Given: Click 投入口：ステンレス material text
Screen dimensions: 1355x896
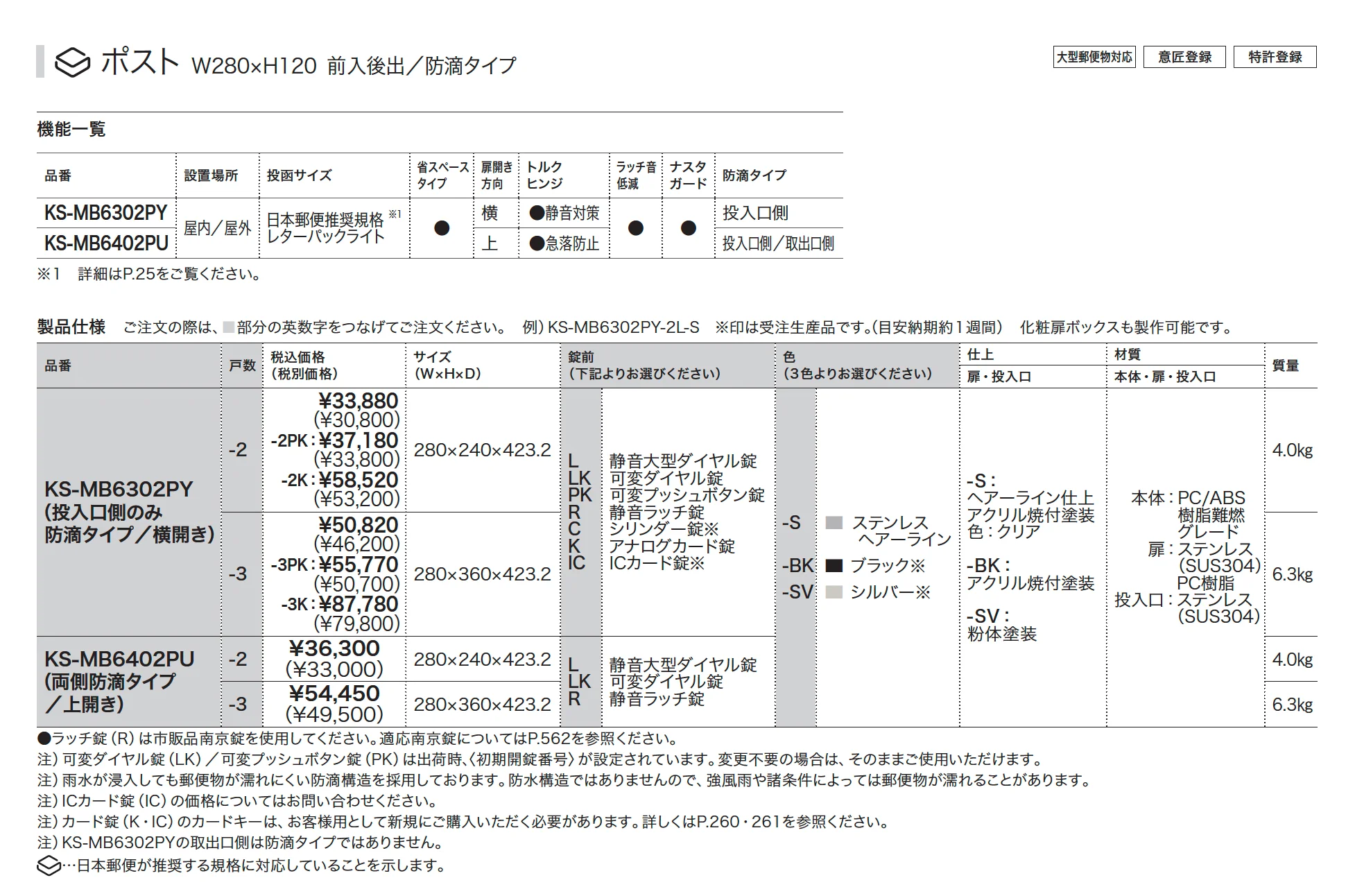Looking at the screenshot, I should tap(1183, 600).
